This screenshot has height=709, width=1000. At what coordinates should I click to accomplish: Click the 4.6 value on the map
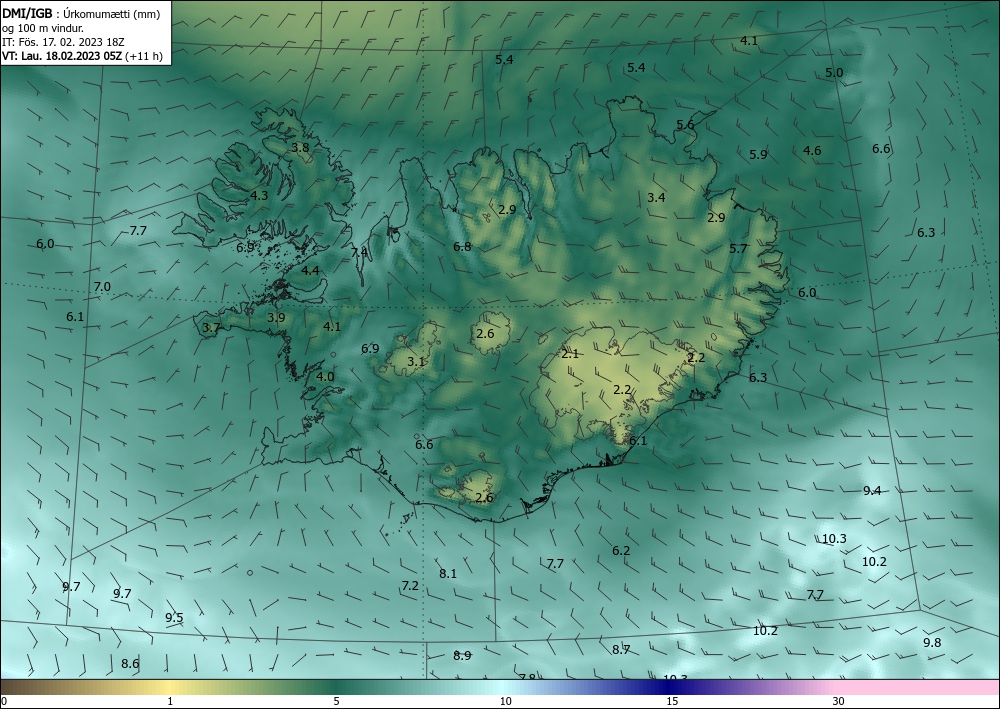(812, 151)
